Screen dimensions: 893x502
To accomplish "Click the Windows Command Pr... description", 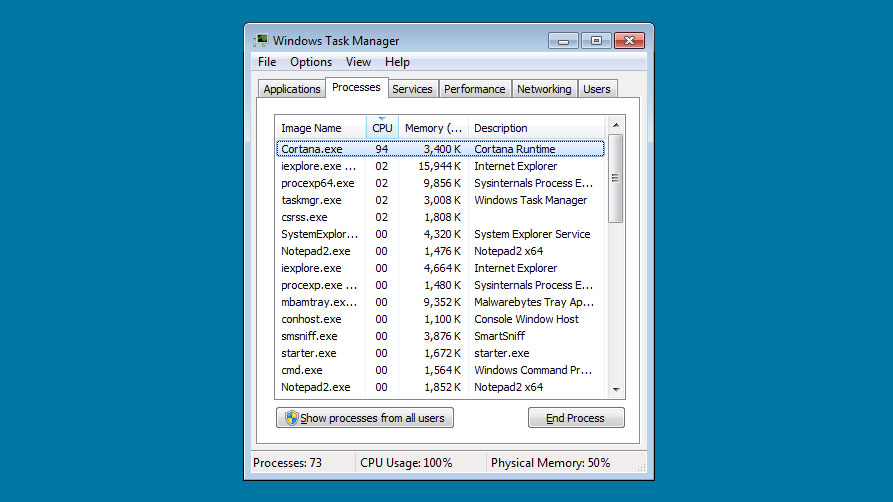I will (x=532, y=370).
